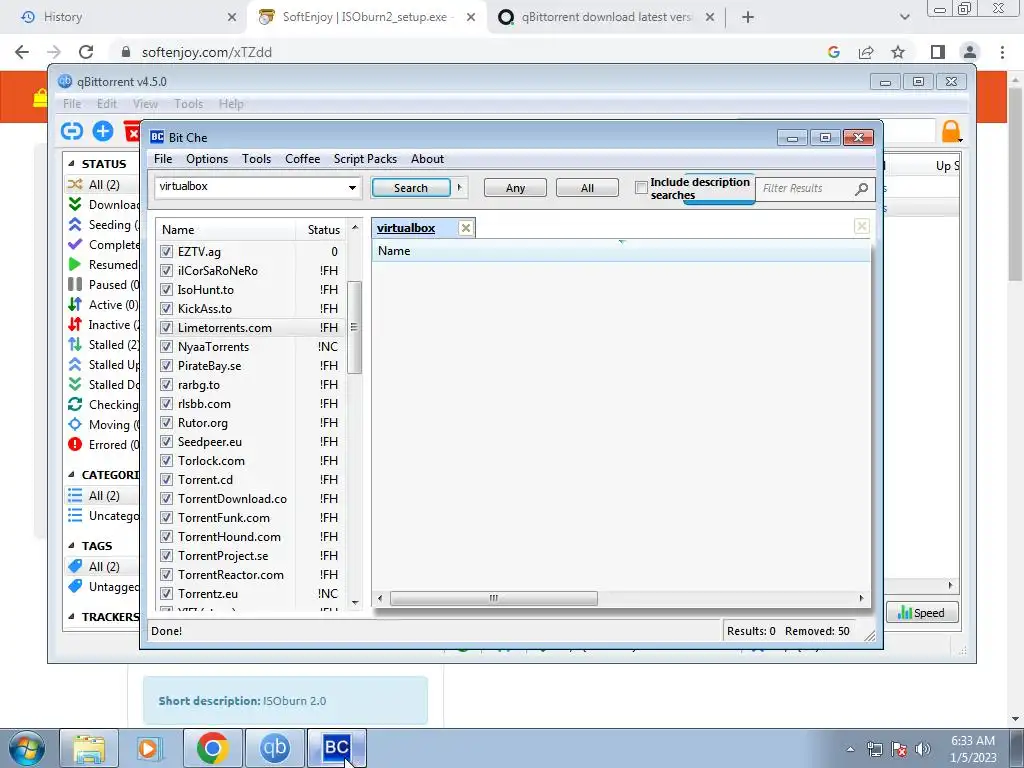This screenshot has width=1024, height=768.
Task: Select Errored filter in qBittorrent sidebar
Action: tap(103, 445)
